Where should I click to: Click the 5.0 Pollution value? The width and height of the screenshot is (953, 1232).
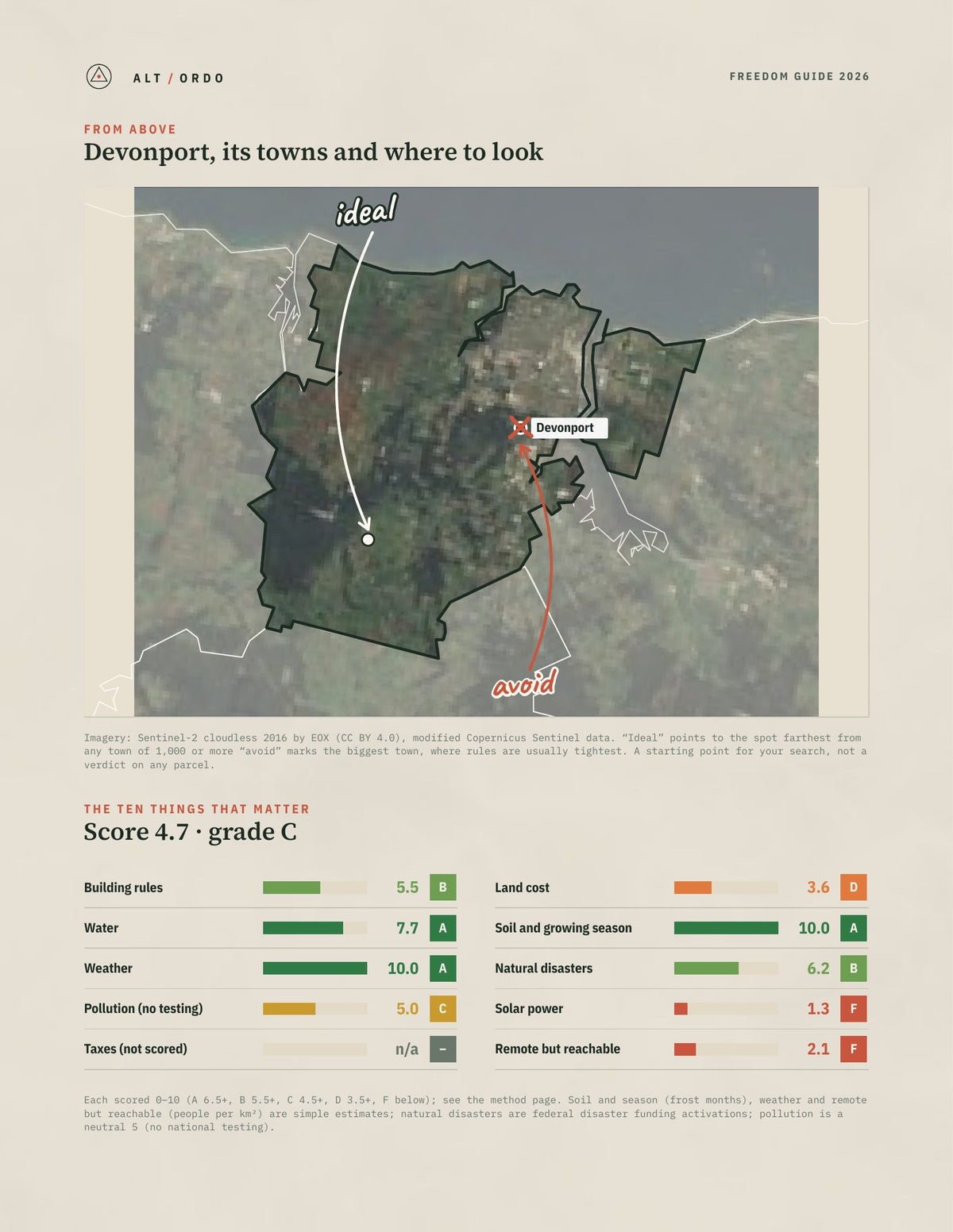click(x=407, y=1009)
